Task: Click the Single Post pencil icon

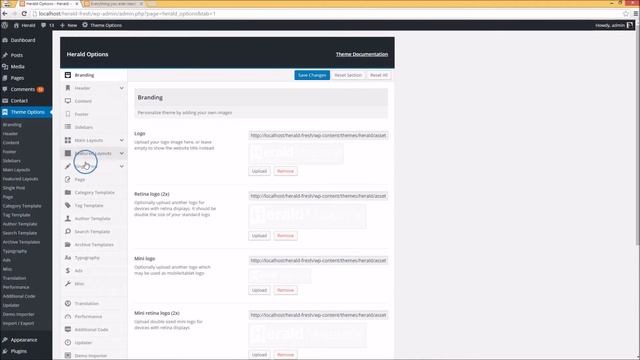Action: pyautogui.click(x=68, y=166)
